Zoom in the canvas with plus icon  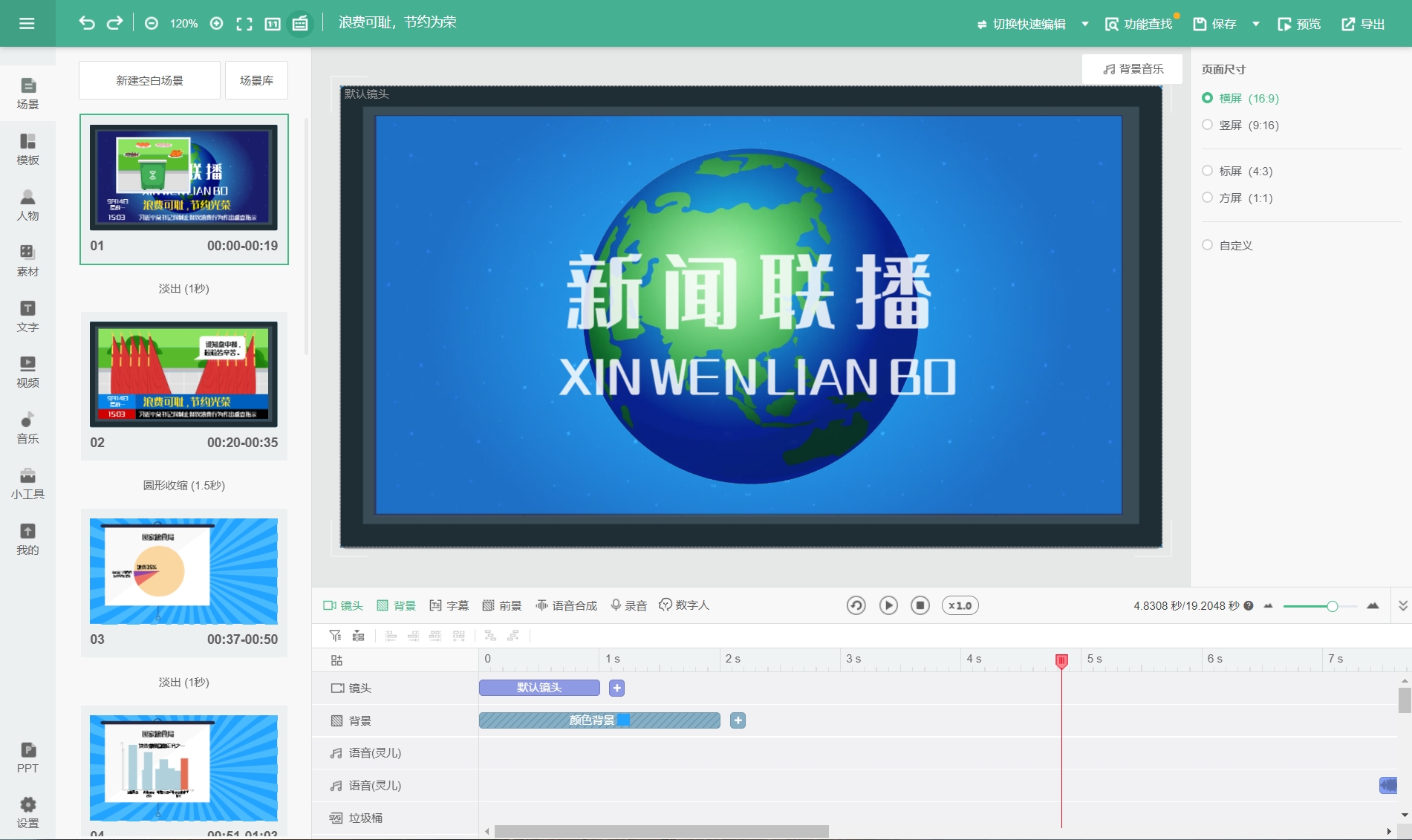click(x=216, y=24)
